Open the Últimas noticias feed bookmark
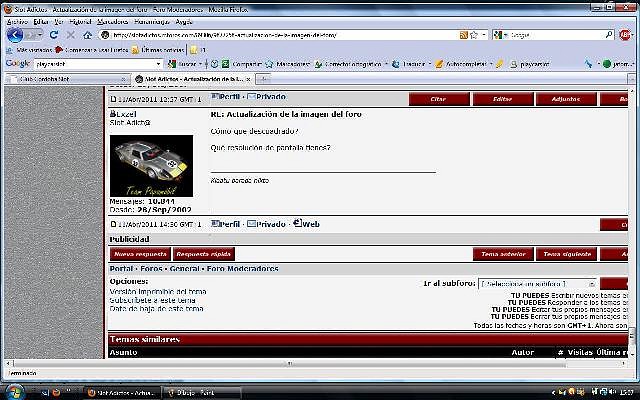The width and height of the screenshot is (640, 400). point(158,50)
